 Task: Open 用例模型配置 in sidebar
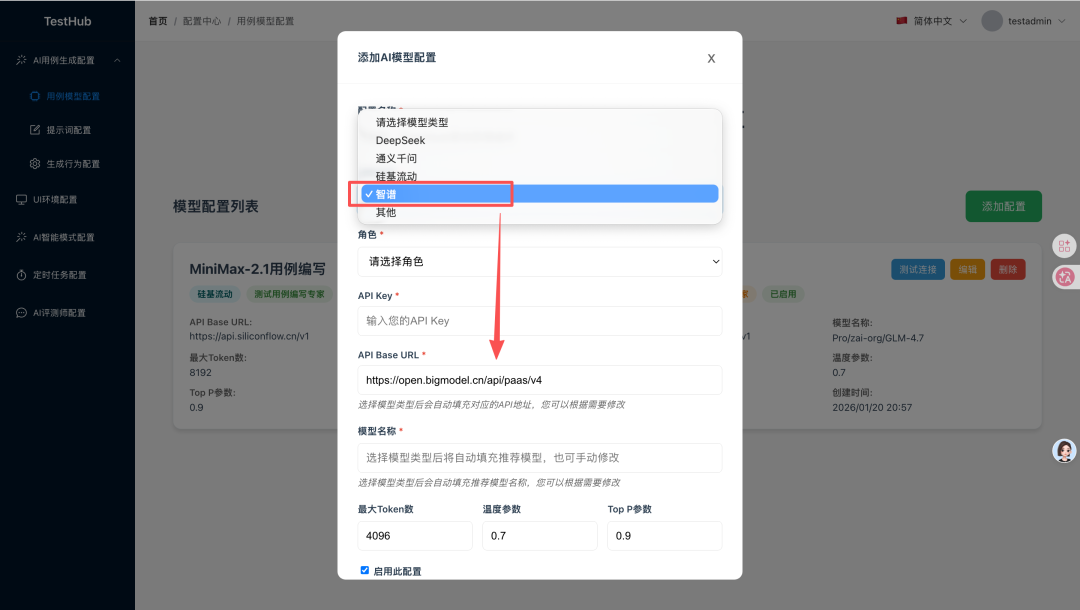point(73,96)
